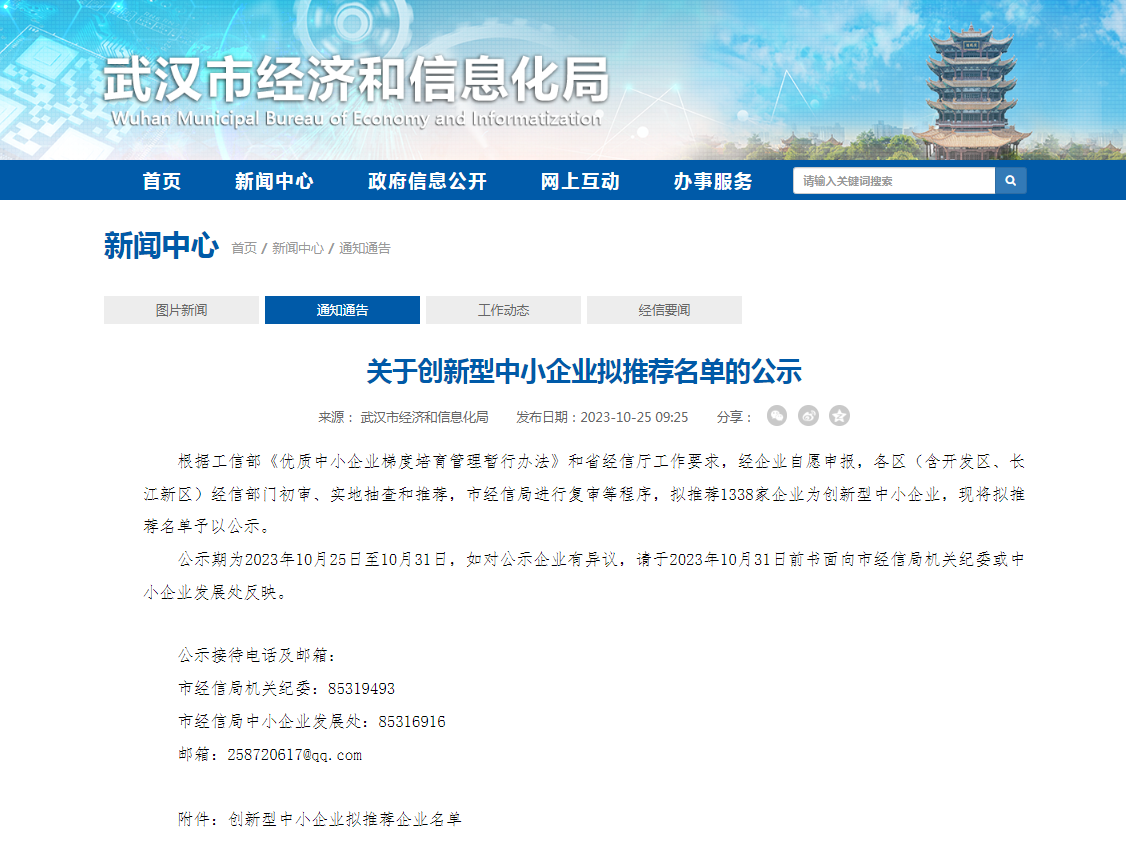Switch to the 工作动态 tab
Screen dimensions: 1126x852
click(x=503, y=310)
